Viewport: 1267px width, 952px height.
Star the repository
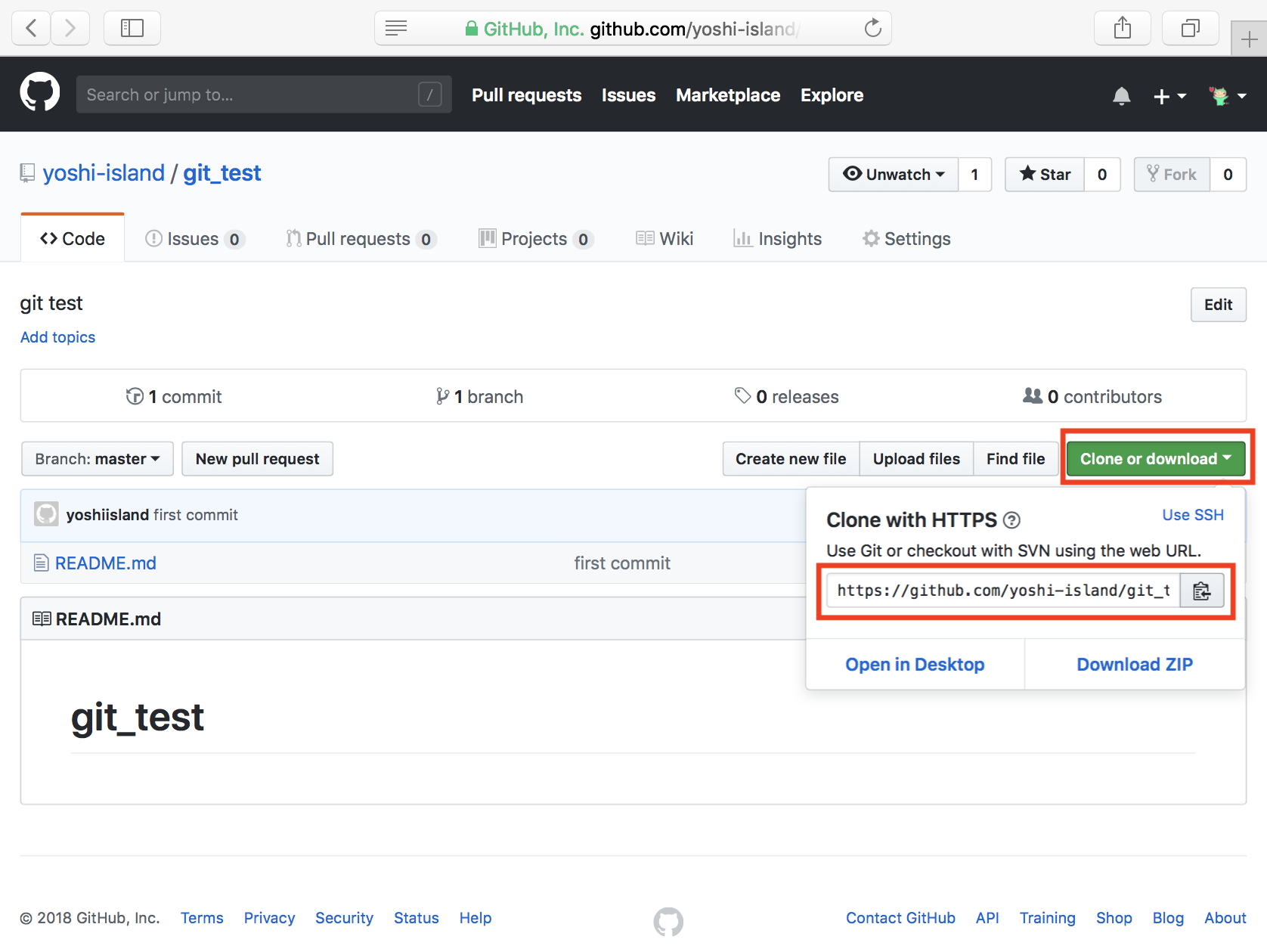[x=1045, y=175]
